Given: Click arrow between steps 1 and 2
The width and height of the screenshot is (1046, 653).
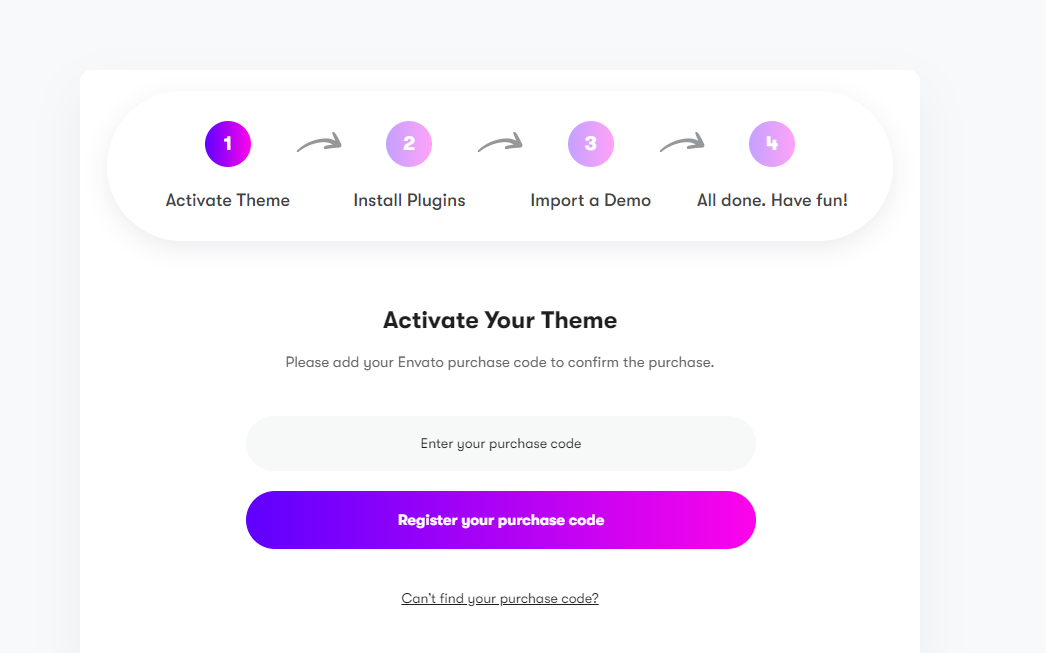Looking at the screenshot, I should (319, 144).
